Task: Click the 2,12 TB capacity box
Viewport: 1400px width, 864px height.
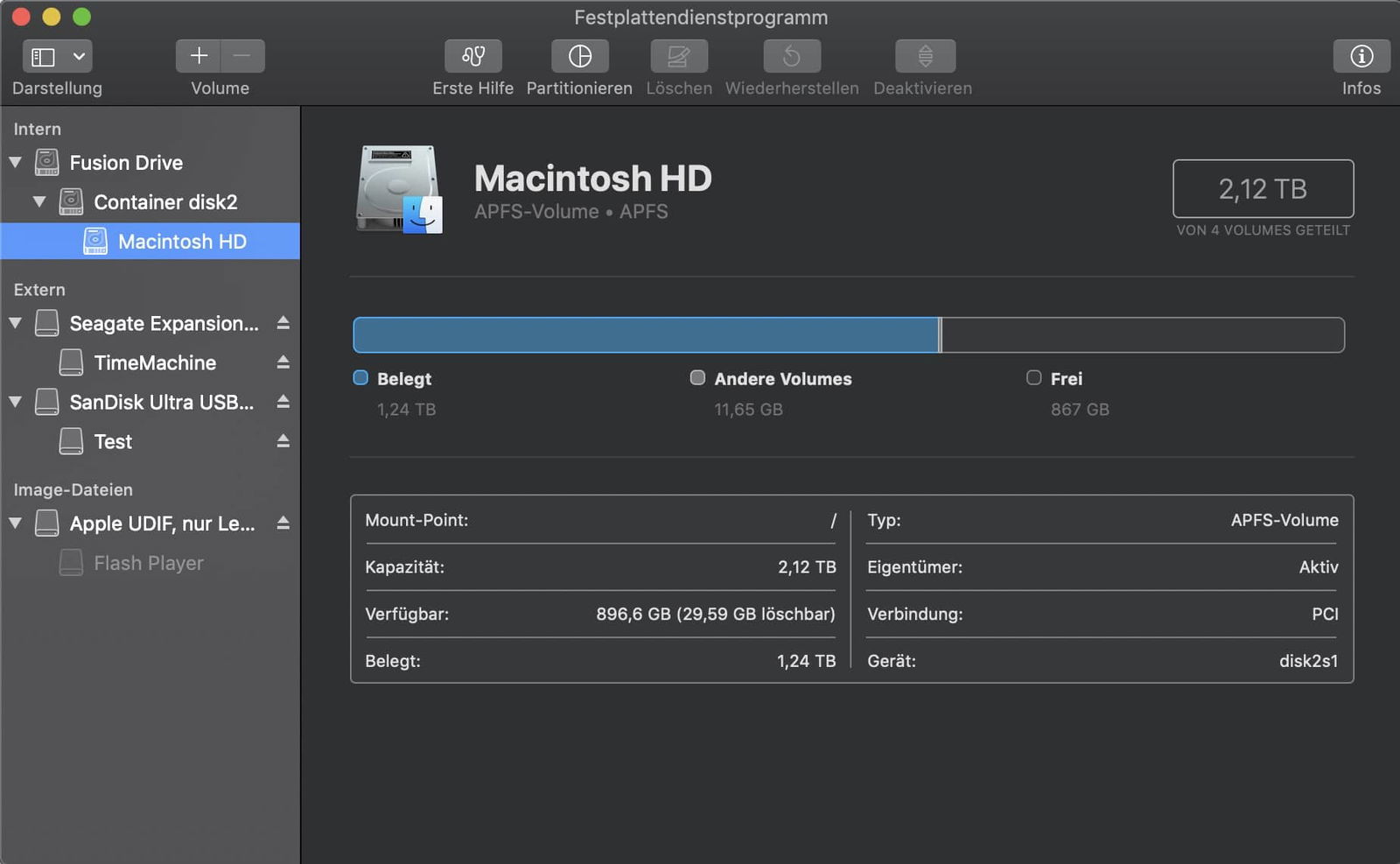Action: (x=1263, y=188)
